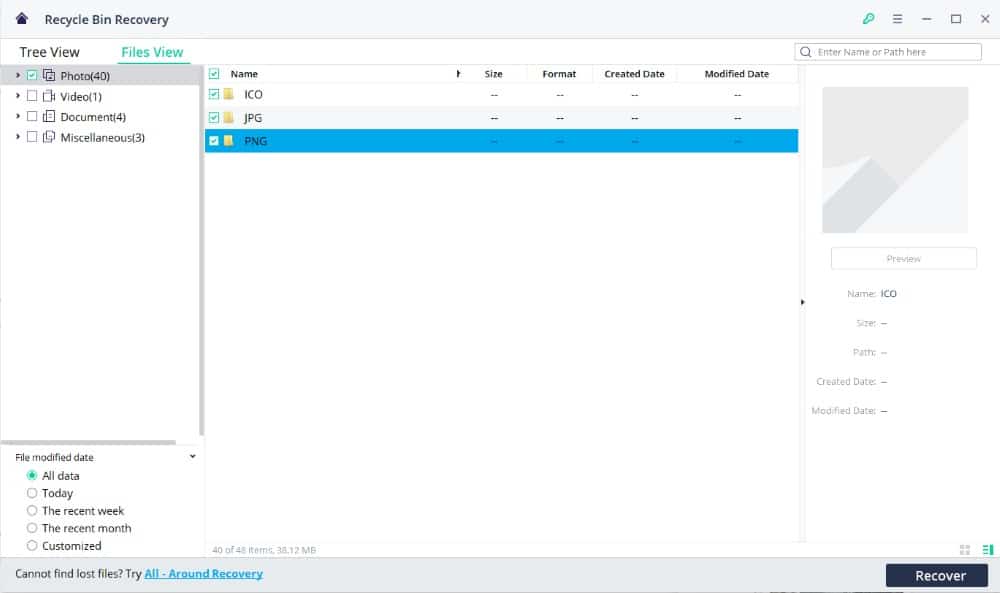Screen dimensions: 1000x593
Task: Switch to thumbnail grid view icon
Action: tap(965, 549)
